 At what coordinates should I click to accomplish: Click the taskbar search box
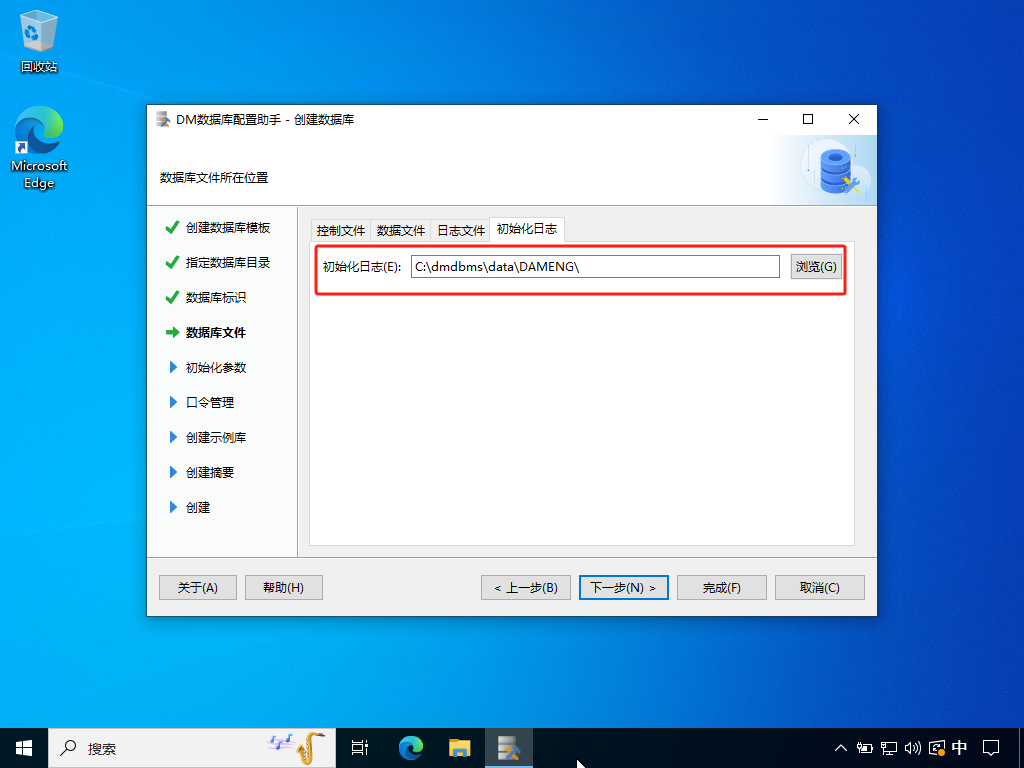[192, 748]
